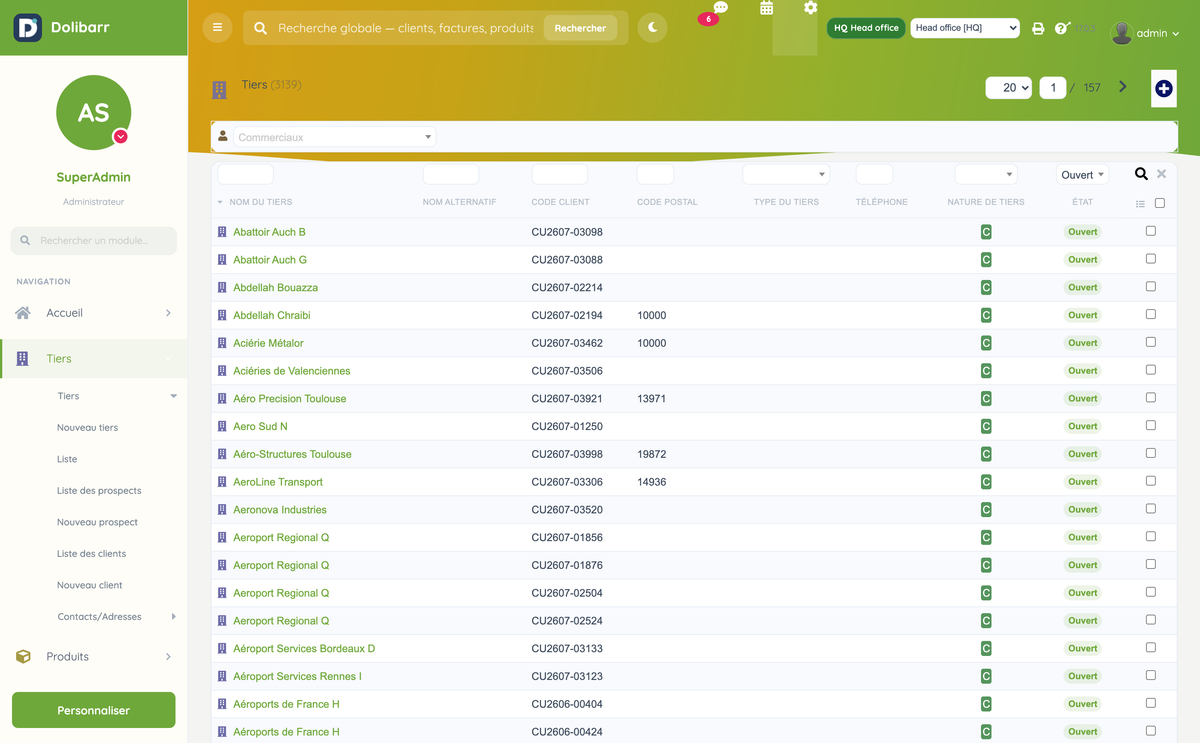Click the Rechercher un module field
Image resolution: width=1200 pixels, height=743 pixels.
click(x=93, y=240)
